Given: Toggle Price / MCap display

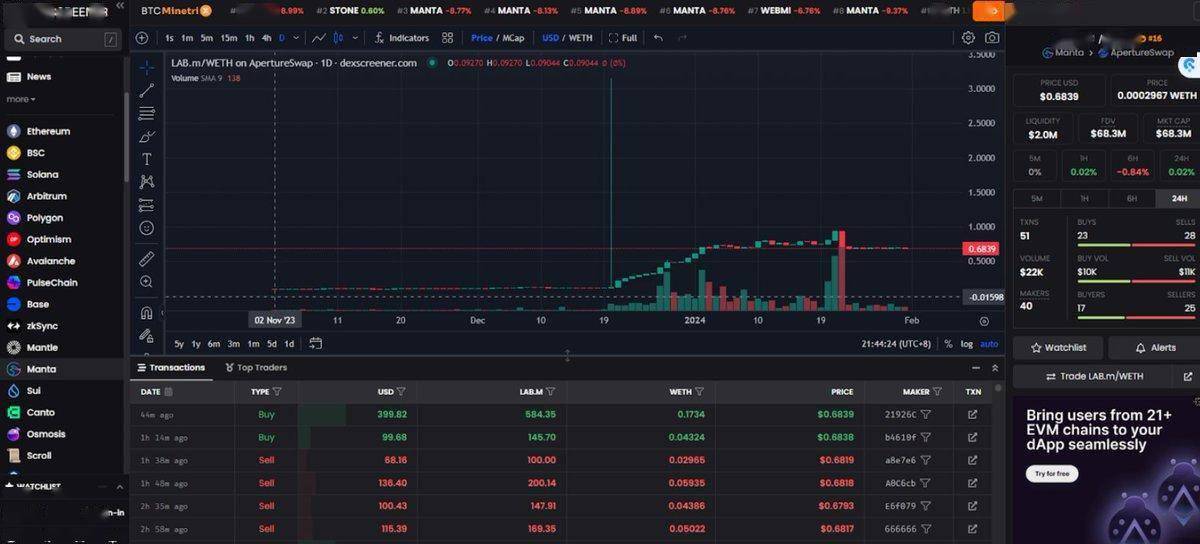Looking at the screenshot, I should click(497, 38).
